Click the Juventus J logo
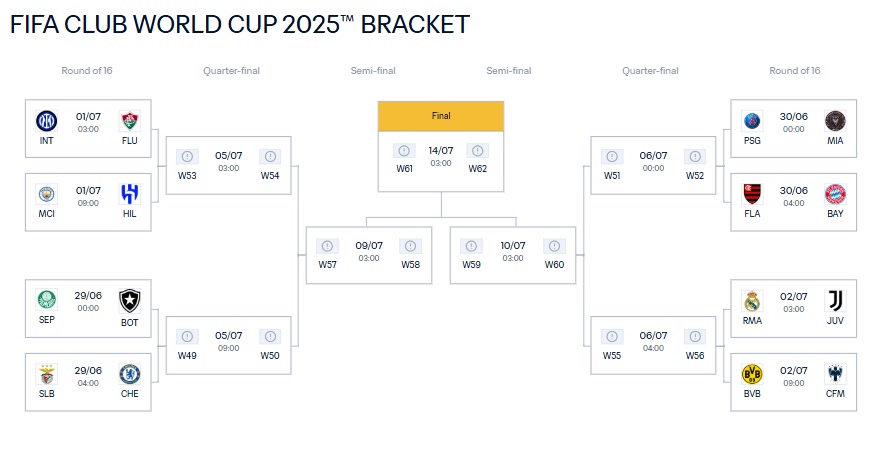The height and width of the screenshot is (459, 870). coord(835,301)
